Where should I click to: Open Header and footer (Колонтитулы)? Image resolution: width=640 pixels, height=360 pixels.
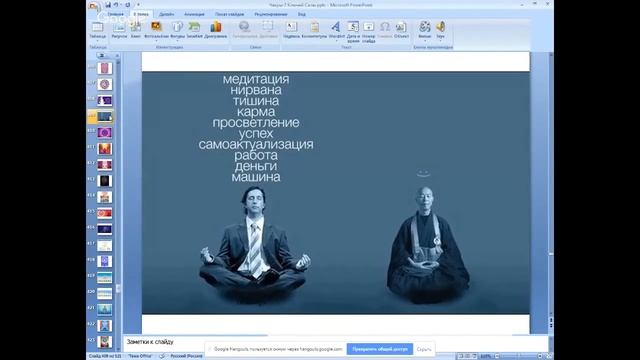(x=314, y=30)
